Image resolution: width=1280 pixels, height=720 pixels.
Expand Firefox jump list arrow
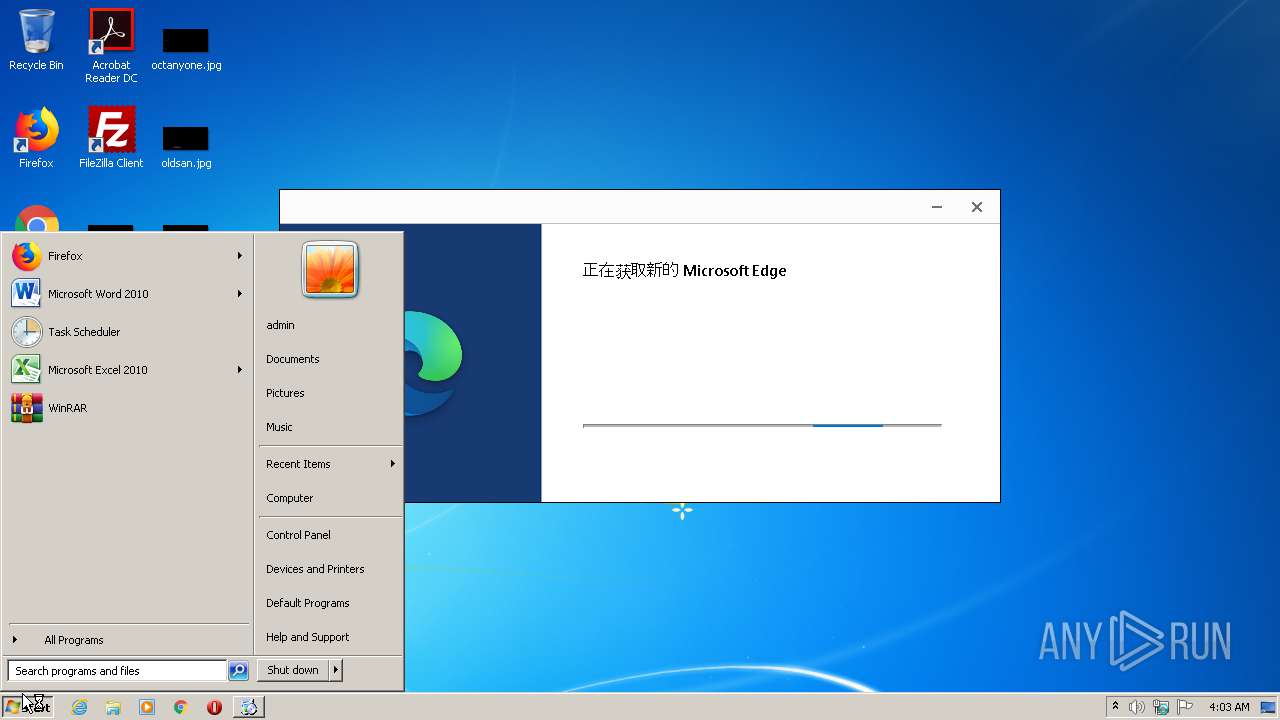point(240,256)
